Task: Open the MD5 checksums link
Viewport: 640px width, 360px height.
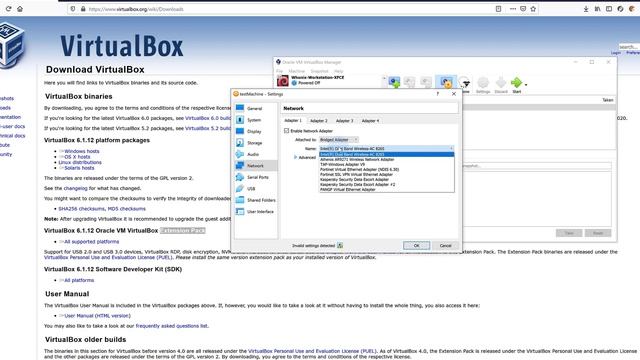Action: point(127,209)
